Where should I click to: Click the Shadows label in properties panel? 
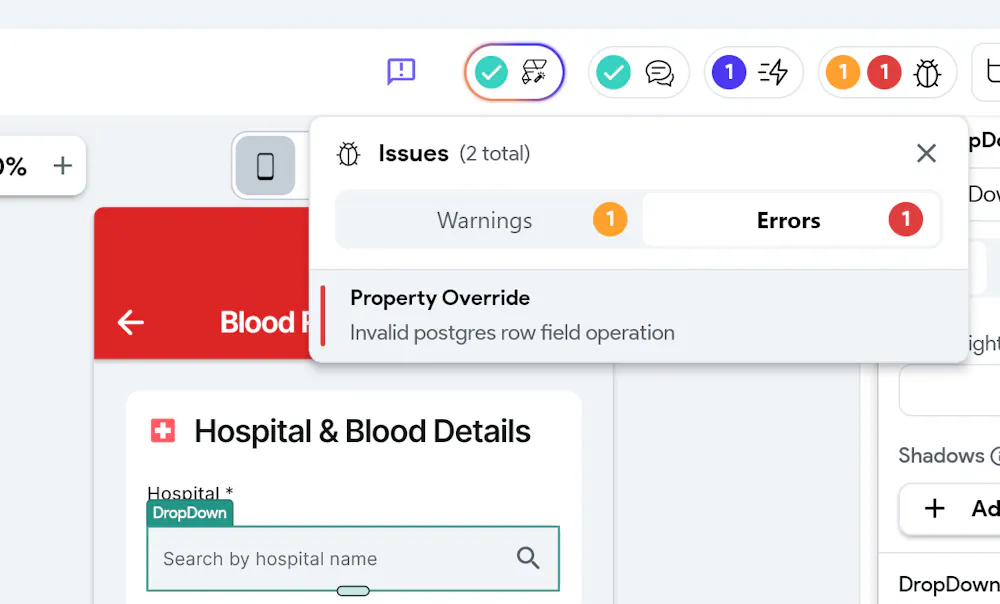point(941,455)
